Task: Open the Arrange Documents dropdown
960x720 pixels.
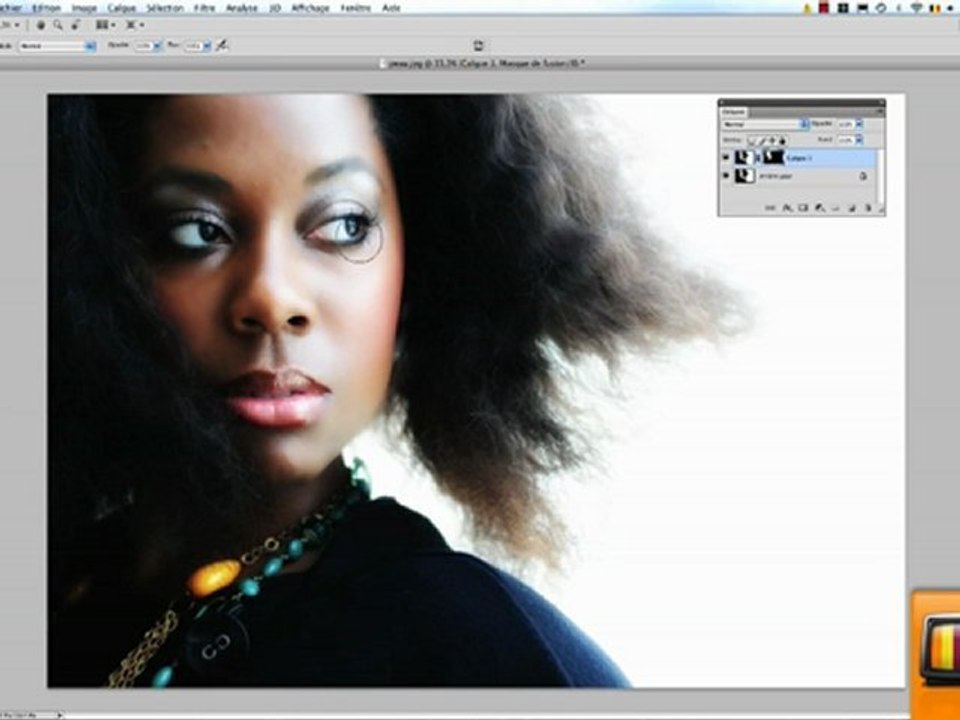Action: coord(105,25)
